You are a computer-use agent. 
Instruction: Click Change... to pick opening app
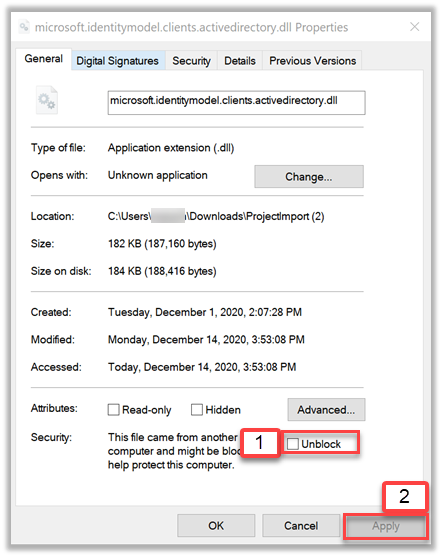pos(309,177)
